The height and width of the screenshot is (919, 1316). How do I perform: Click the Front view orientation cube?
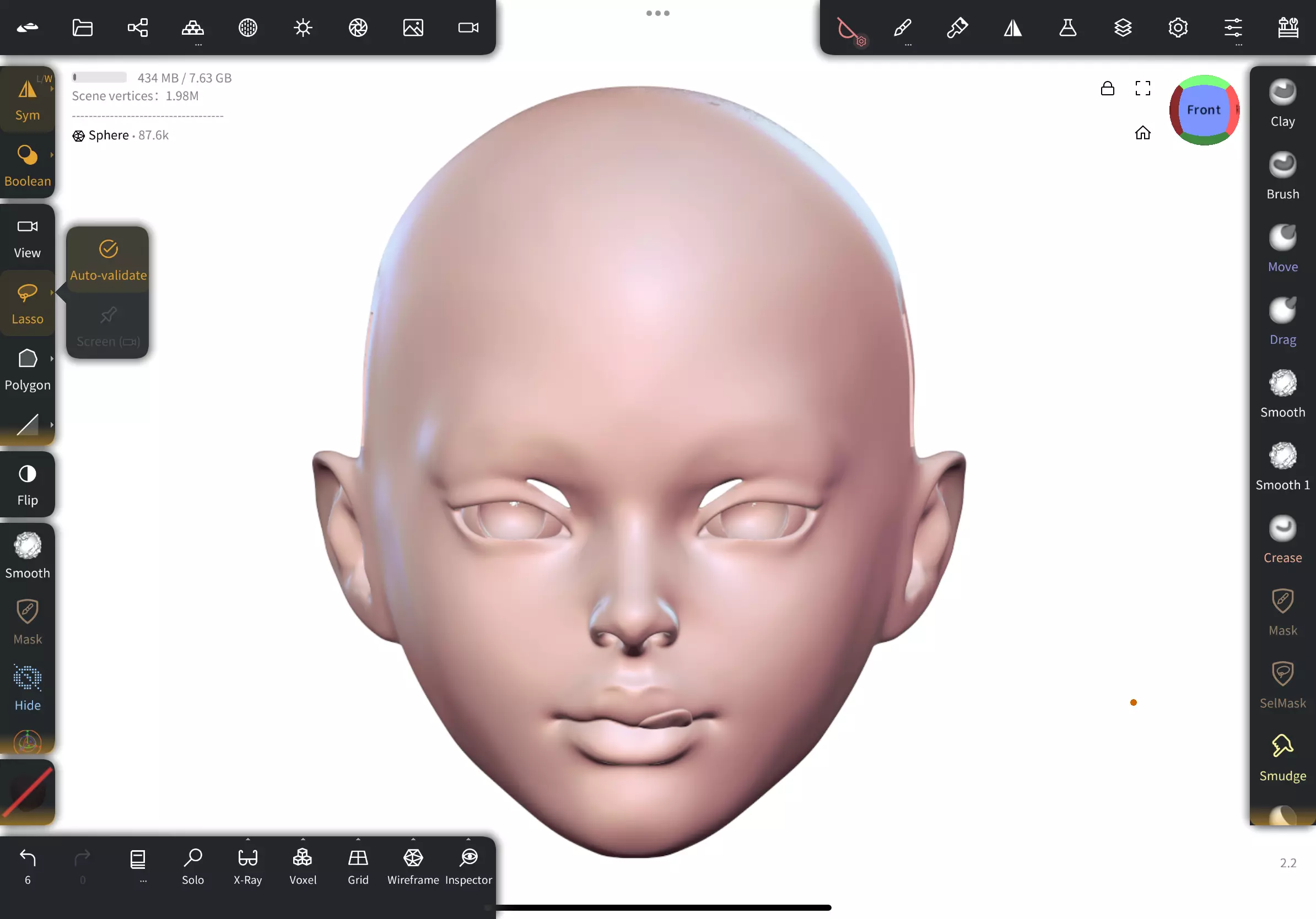[1204, 110]
